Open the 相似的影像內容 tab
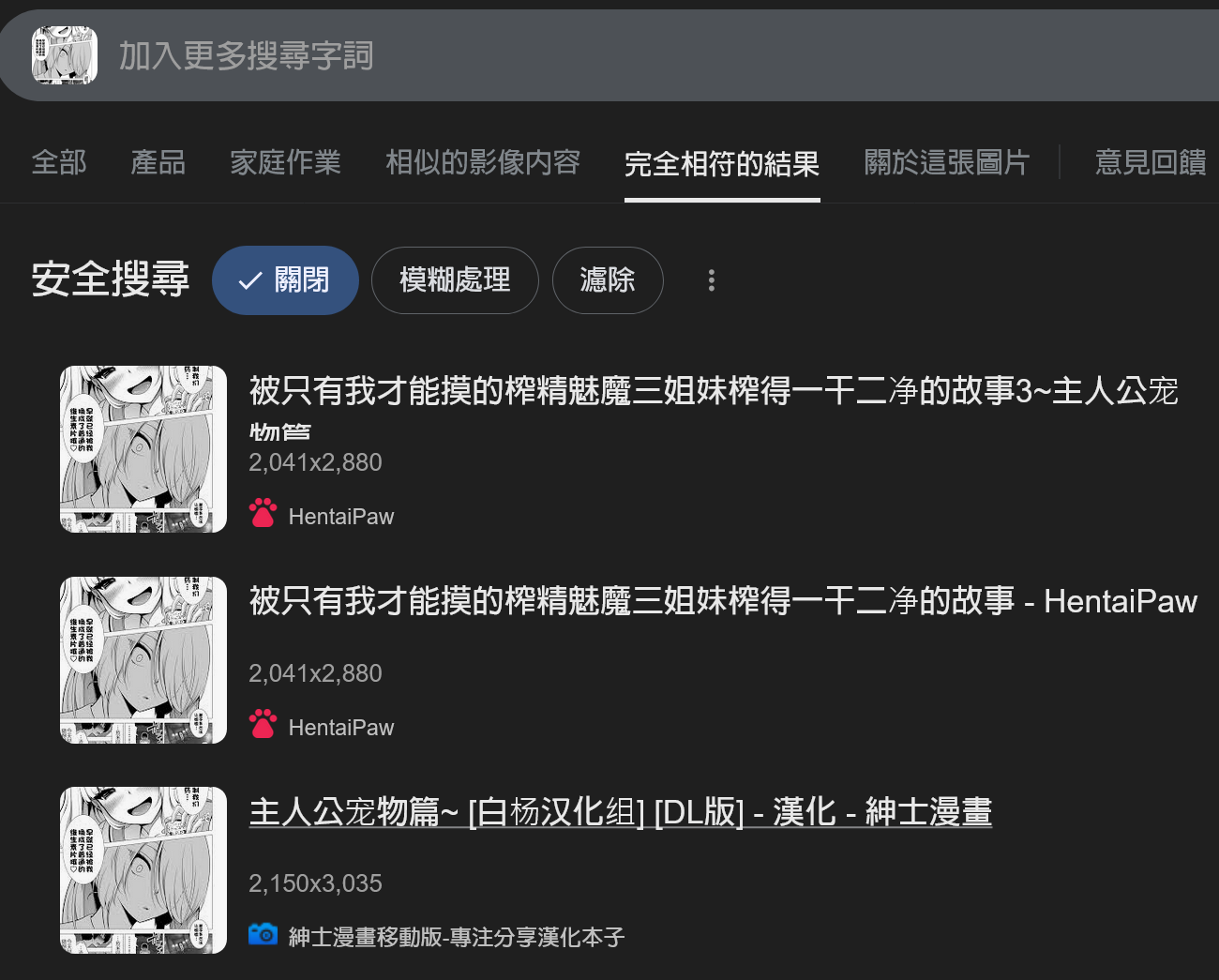 (x=483, y=162)
